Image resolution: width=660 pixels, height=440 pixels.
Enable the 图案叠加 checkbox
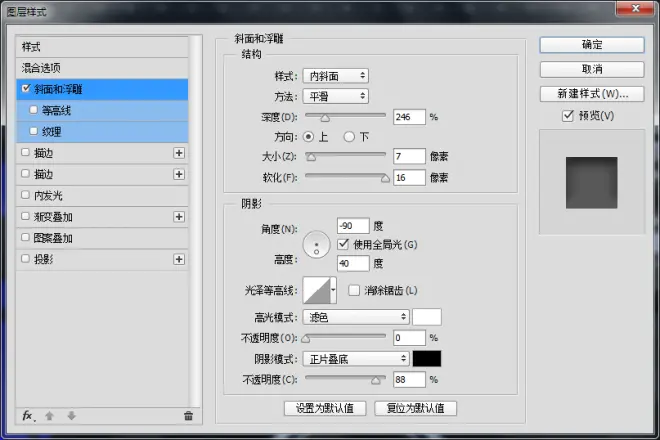coord(25,237)
